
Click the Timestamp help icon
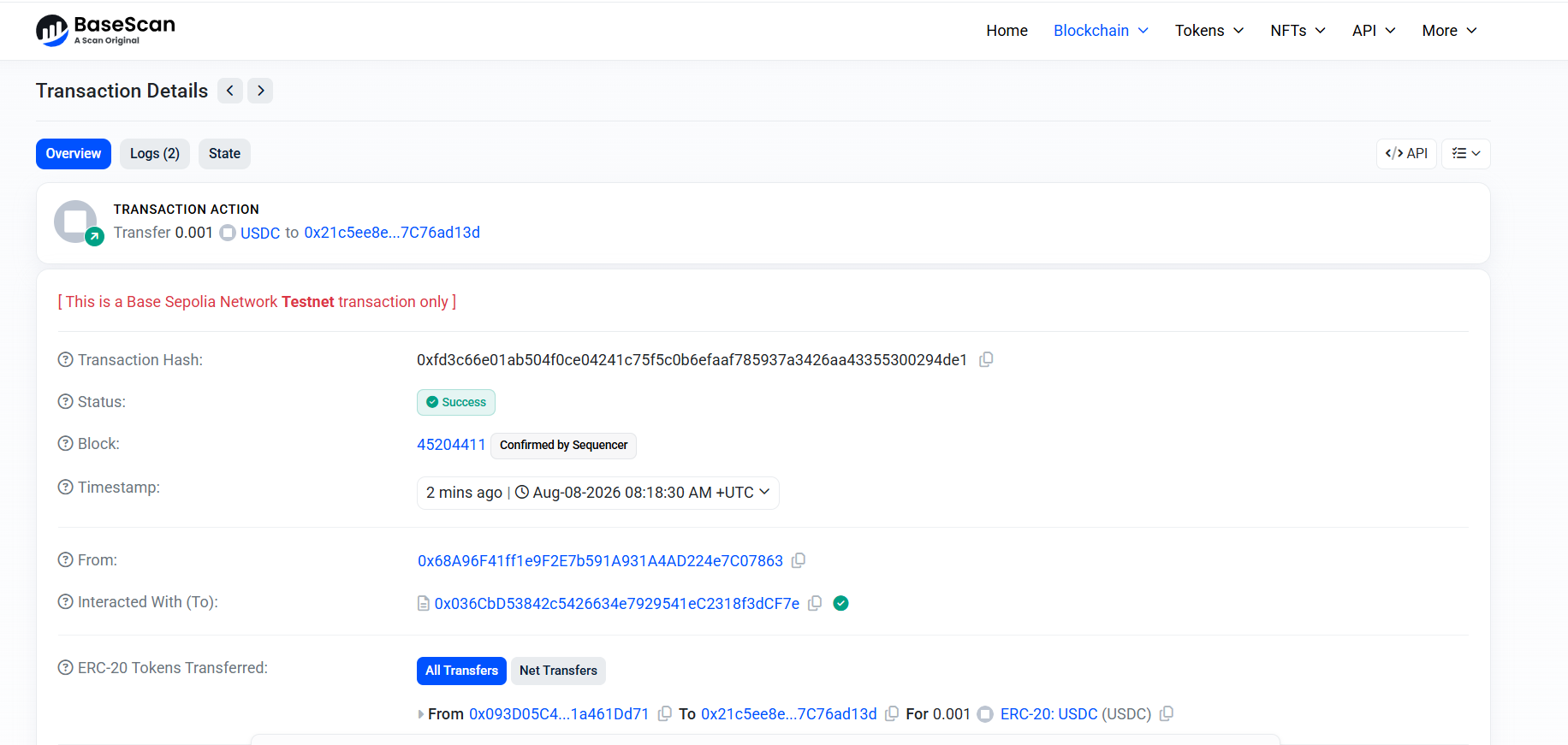65,487
